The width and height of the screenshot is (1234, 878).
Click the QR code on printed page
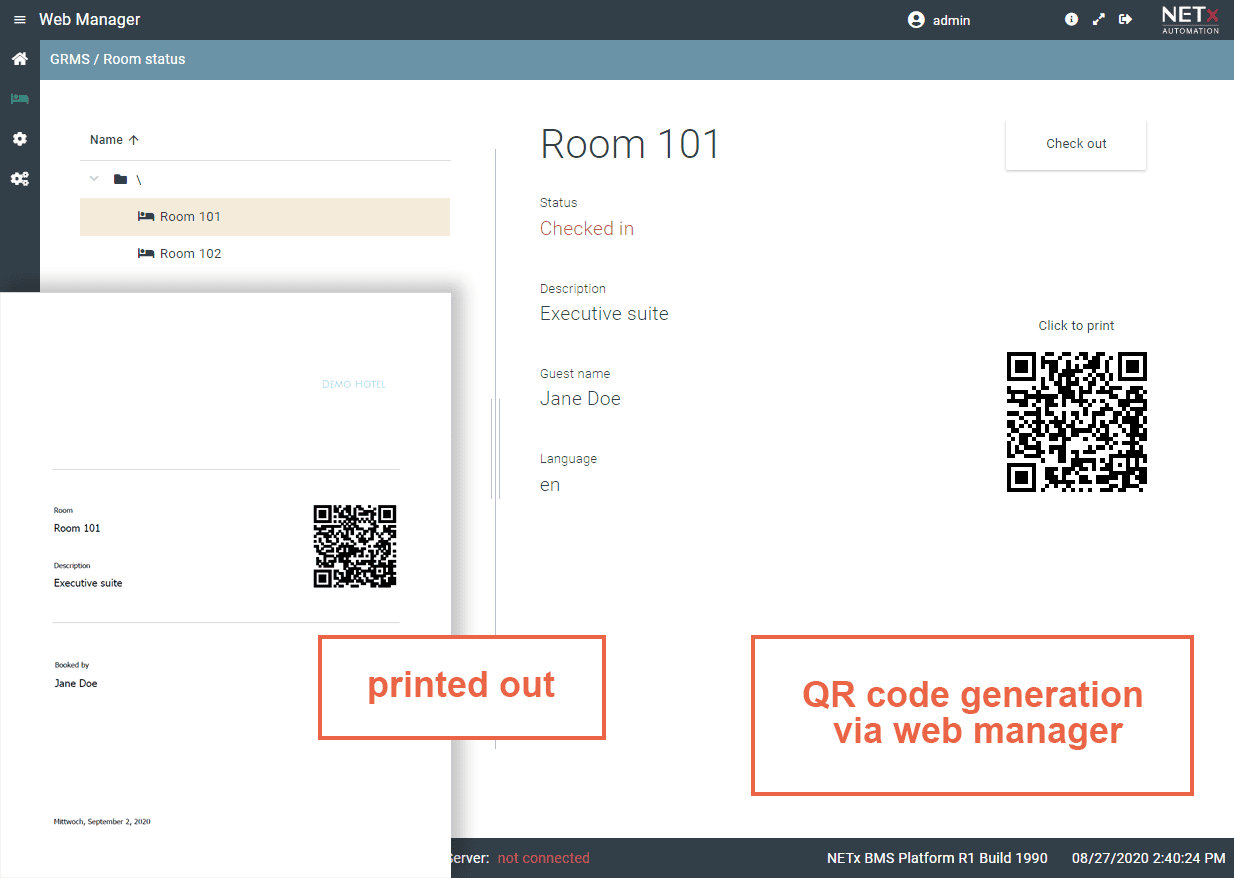click(355, 546)
